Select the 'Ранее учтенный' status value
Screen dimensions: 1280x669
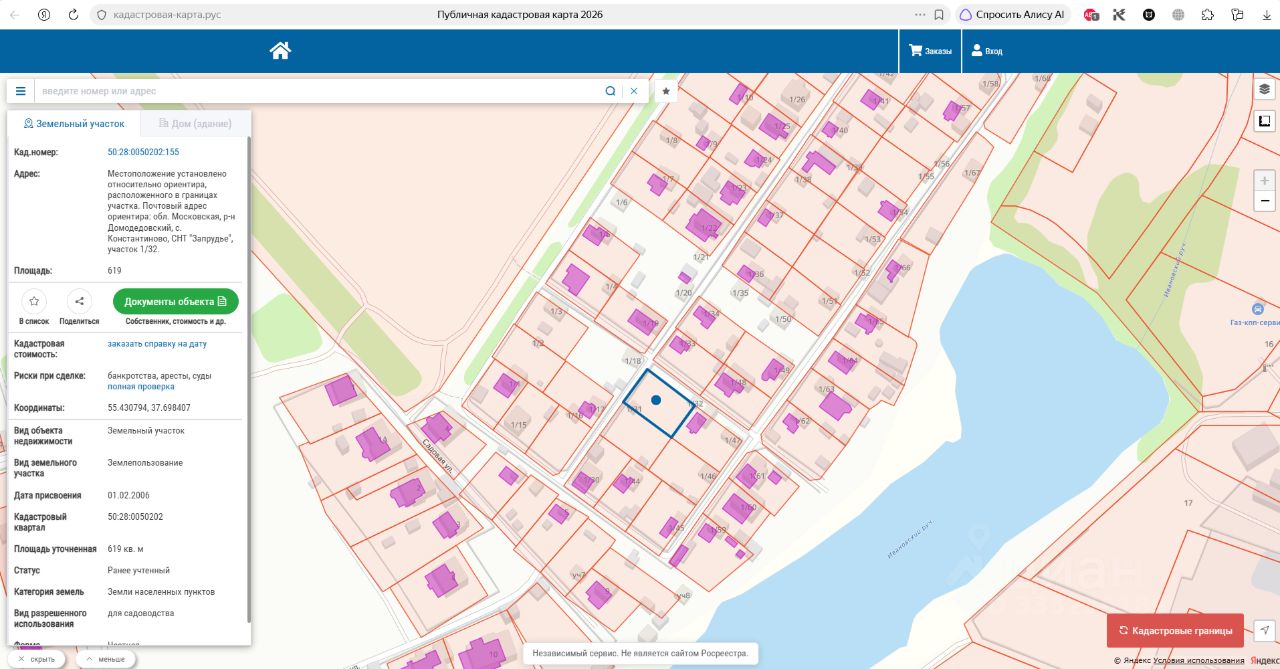pyautogui.click(x=139, y=570)
